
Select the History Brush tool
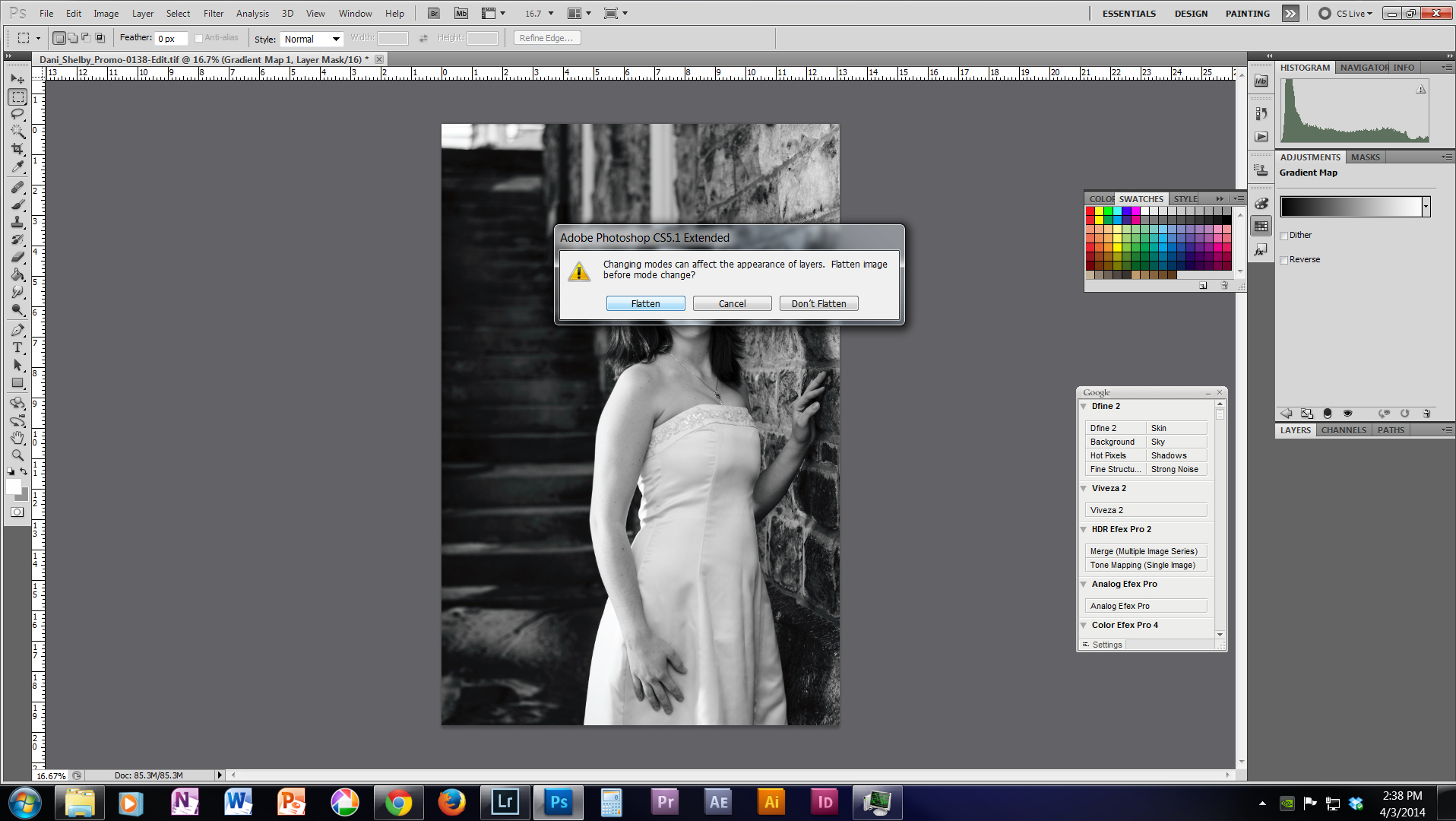point(17,239)
